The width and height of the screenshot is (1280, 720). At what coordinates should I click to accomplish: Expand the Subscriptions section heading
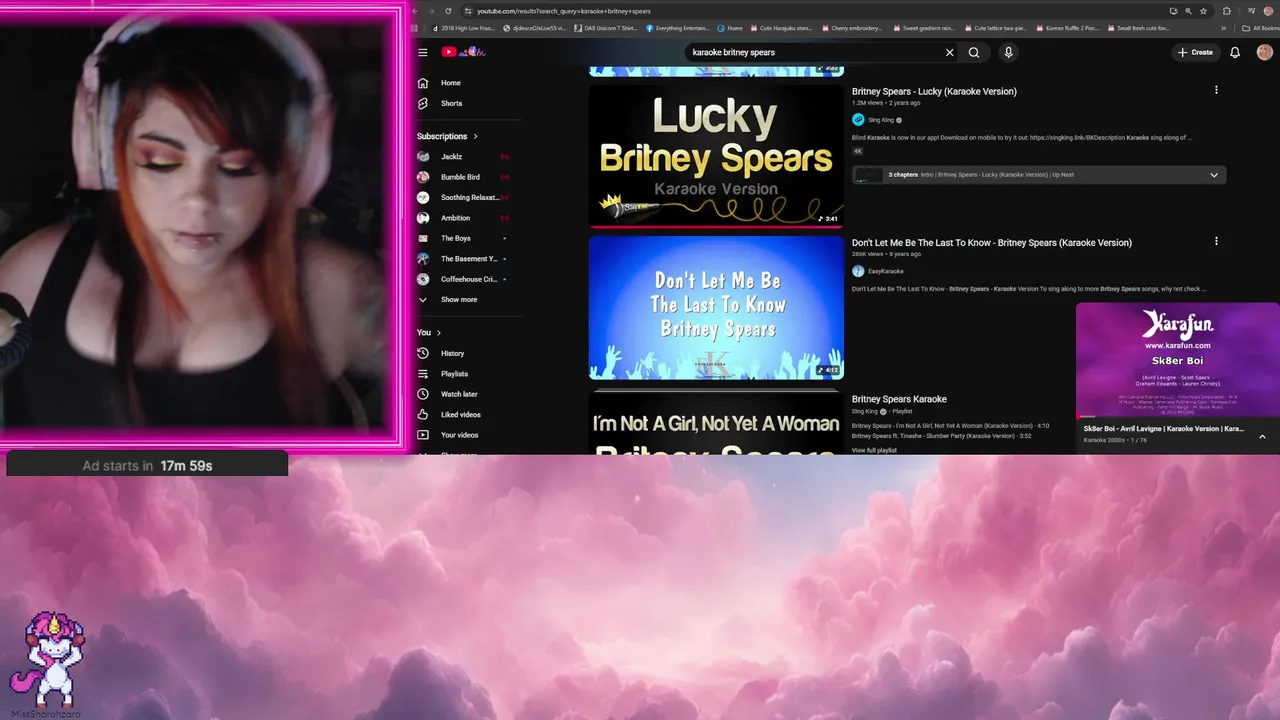[x=447, y=136]
